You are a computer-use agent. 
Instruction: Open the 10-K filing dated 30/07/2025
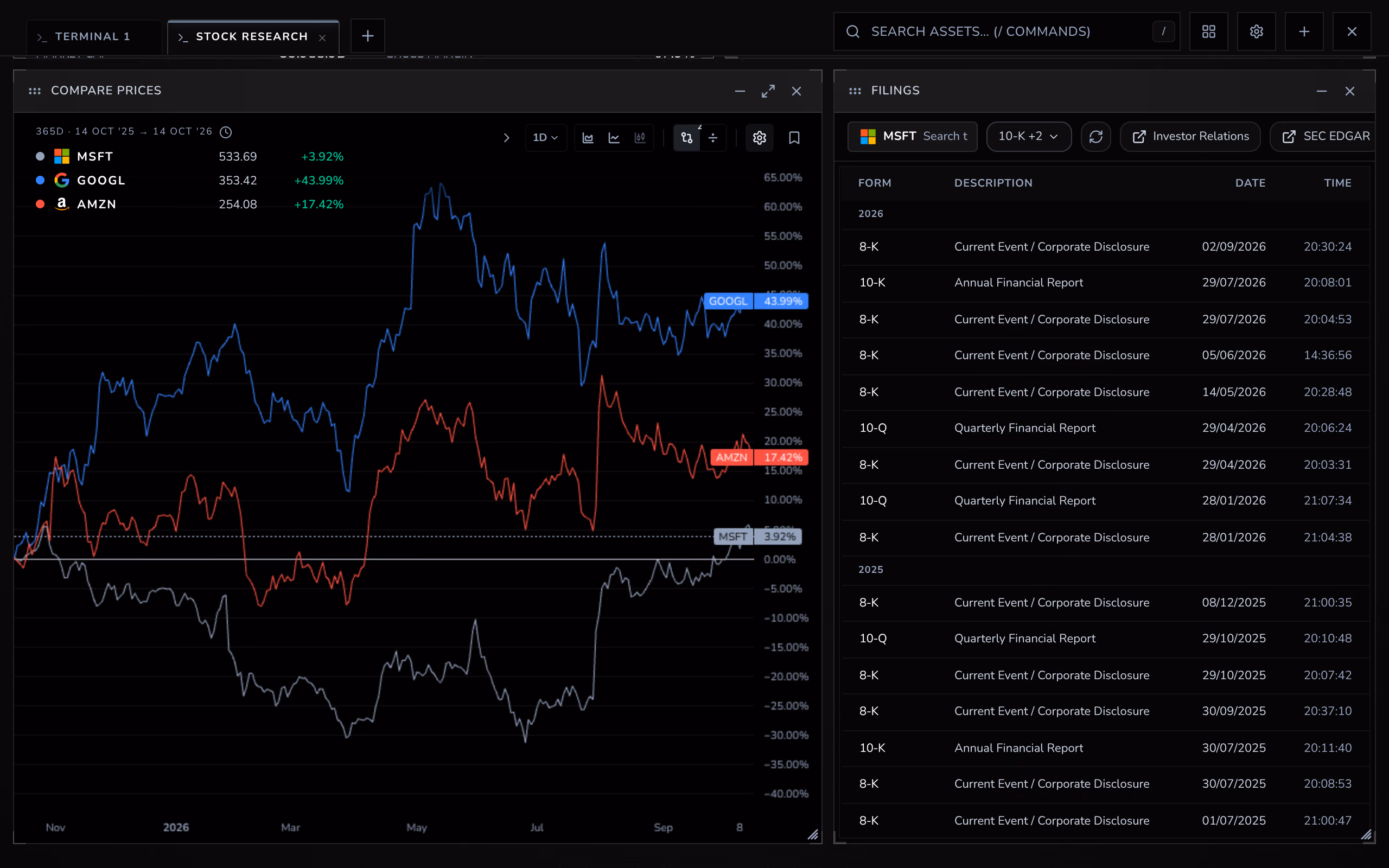[x=1105, y=748]
